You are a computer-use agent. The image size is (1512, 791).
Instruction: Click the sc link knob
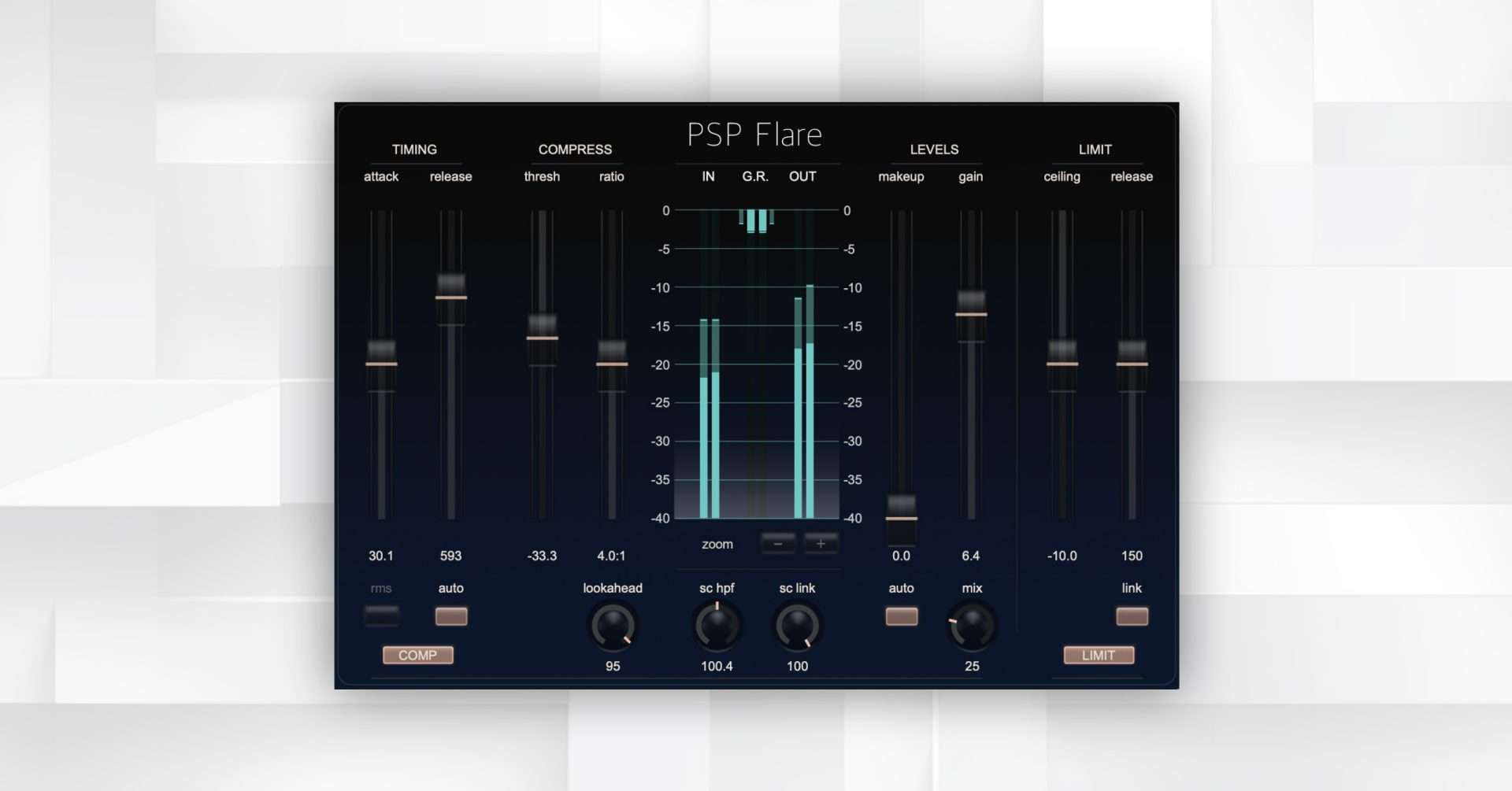798,627
